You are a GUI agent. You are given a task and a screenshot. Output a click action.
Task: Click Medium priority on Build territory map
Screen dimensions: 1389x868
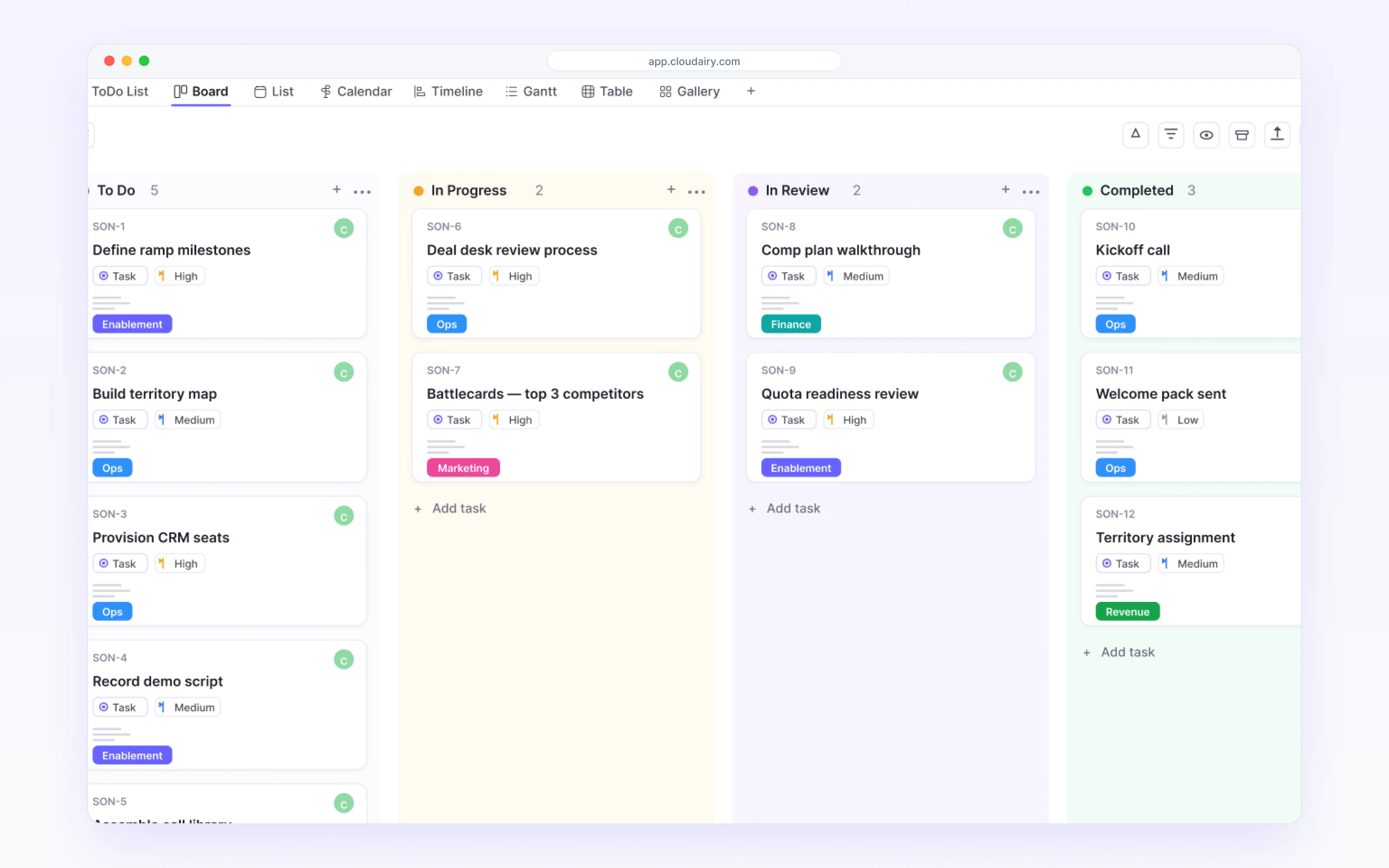188,420
